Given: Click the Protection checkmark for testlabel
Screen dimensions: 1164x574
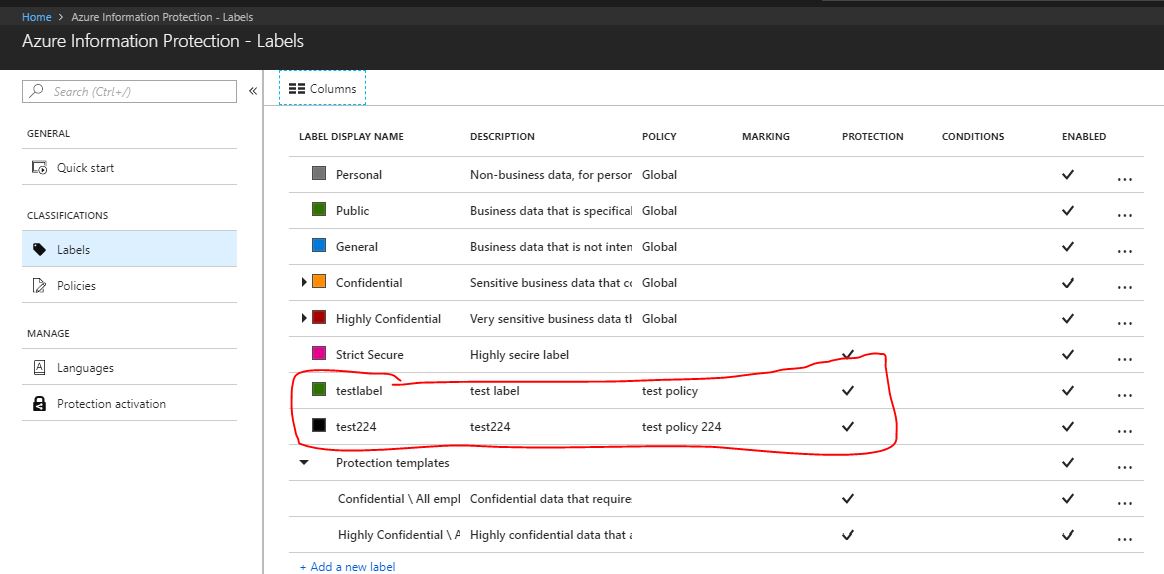Looking at the screenshot, I should tap(848, 391).
